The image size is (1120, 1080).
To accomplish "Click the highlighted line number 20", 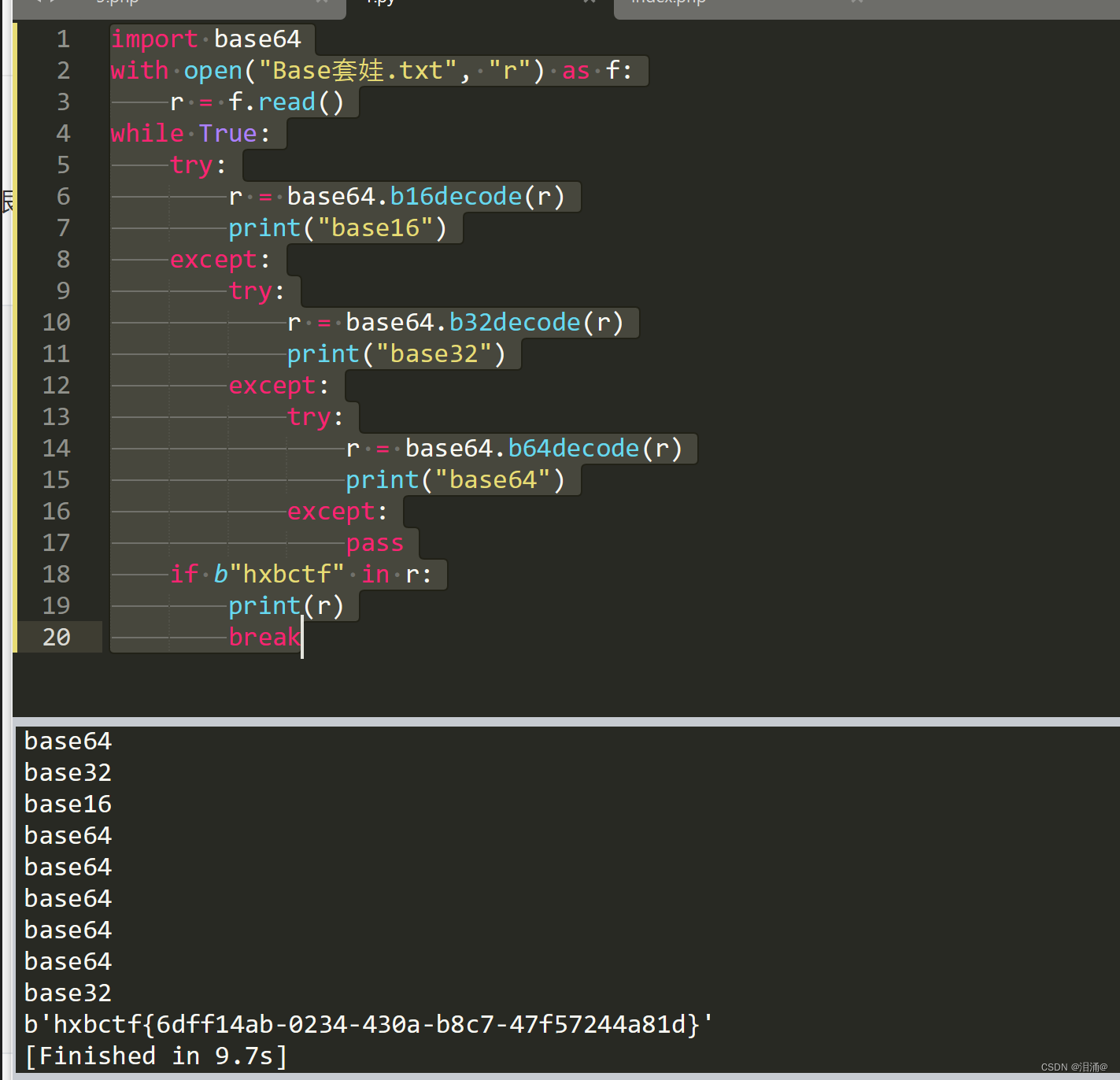I will click(57, 638).
